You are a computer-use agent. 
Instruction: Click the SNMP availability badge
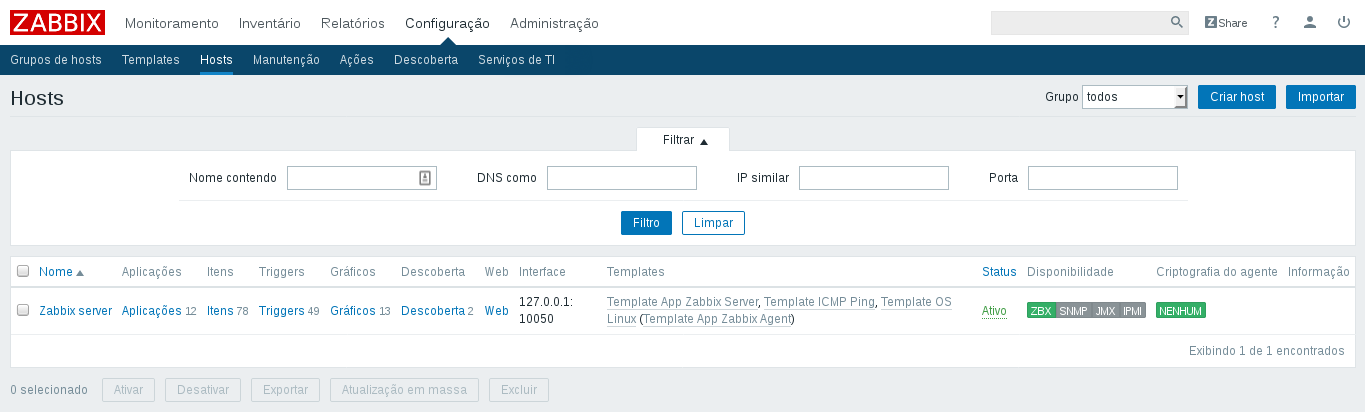[1073, 311]
